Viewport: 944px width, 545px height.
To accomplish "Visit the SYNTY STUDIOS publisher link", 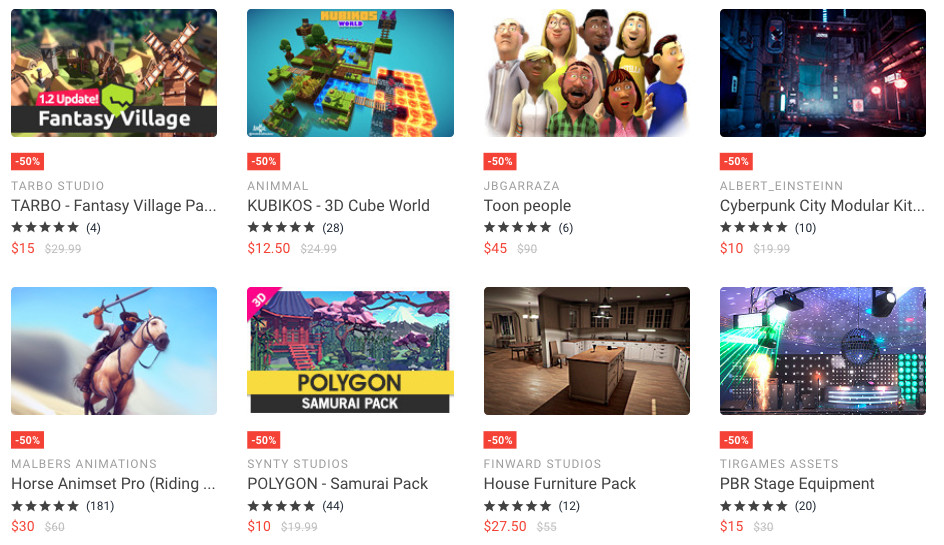I will [x=297, y=464].
